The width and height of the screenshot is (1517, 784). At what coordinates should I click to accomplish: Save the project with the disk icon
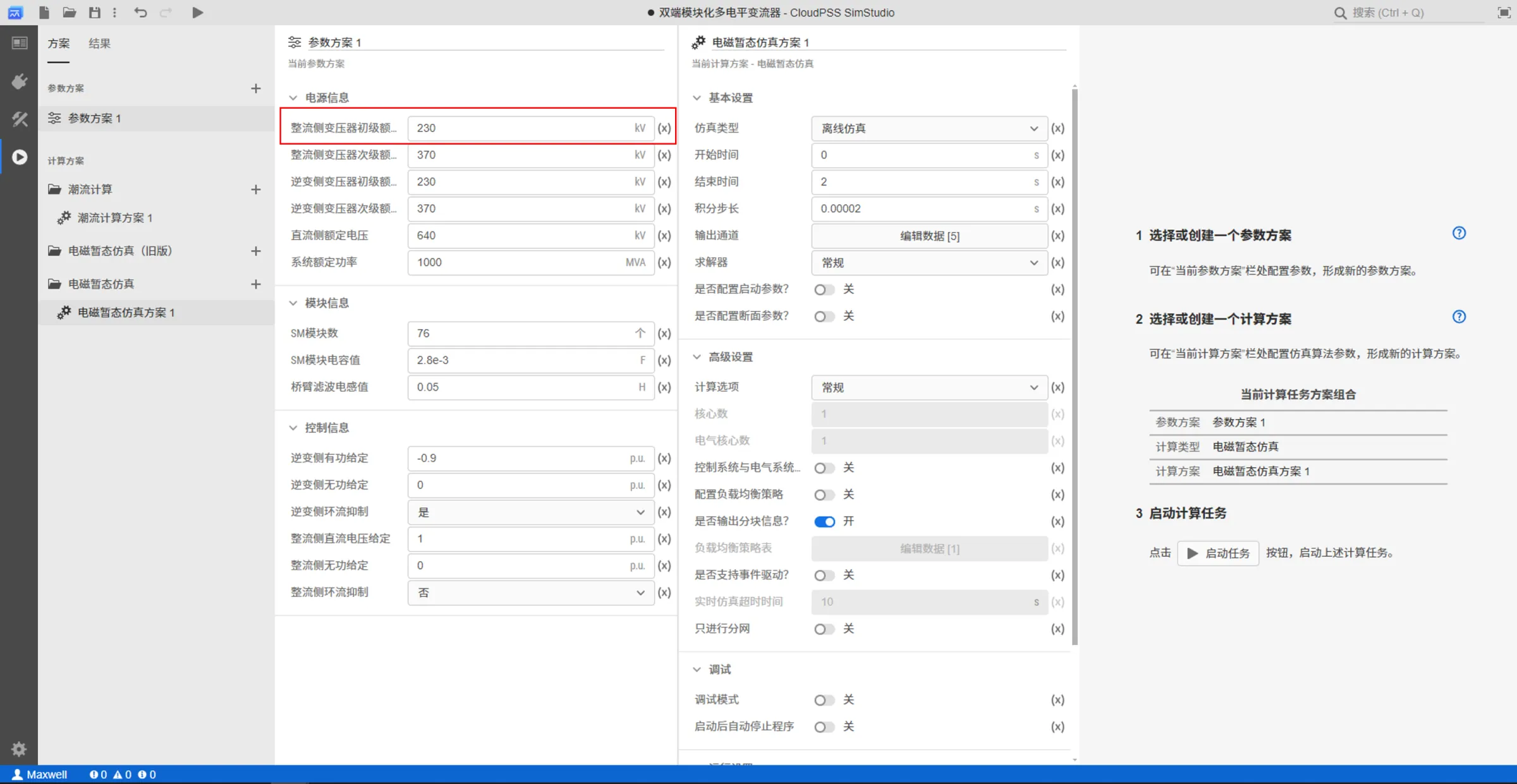point(95,12)
